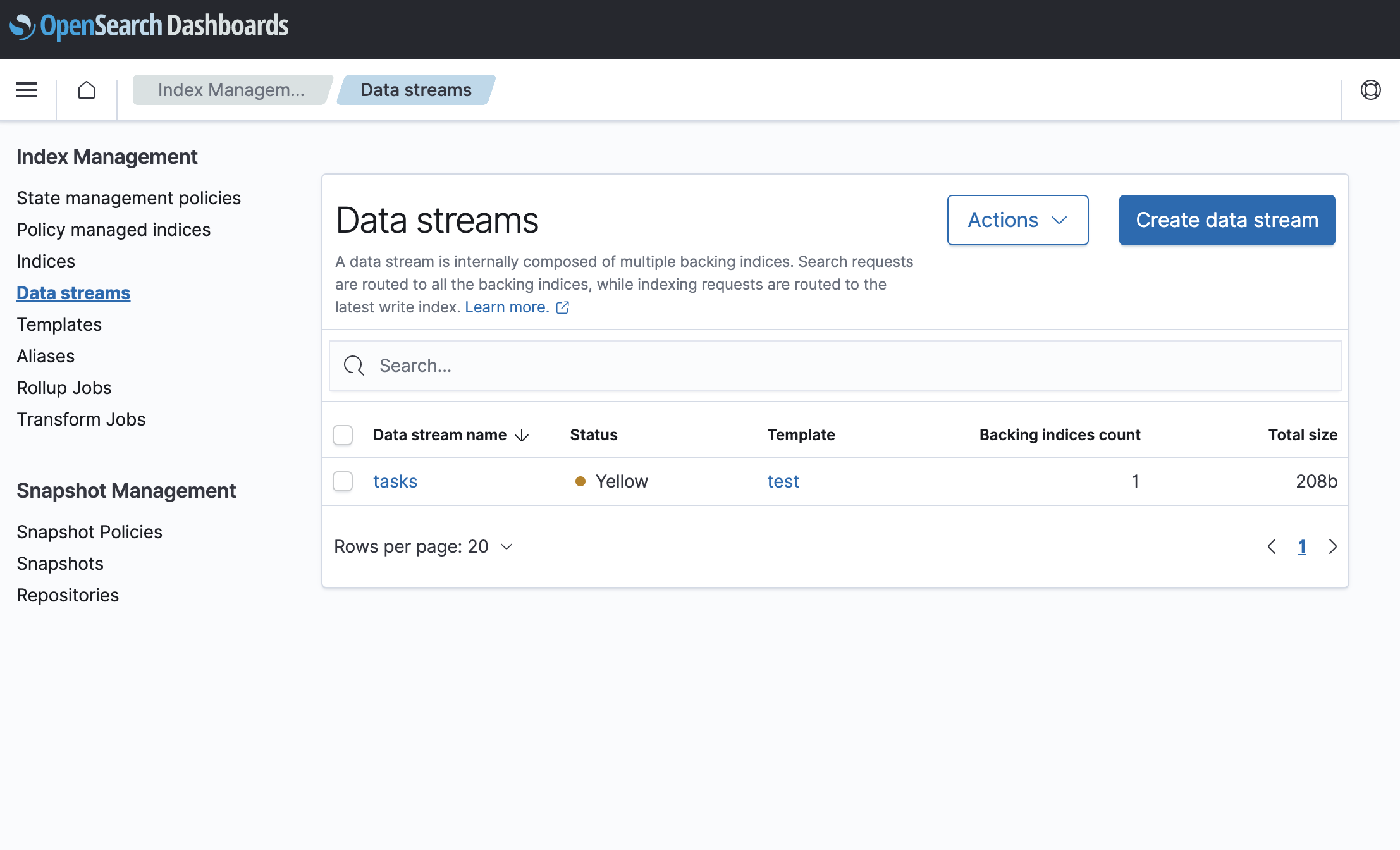This screenshot has height=850, width=1400.
Task: Open Snapshot Policies from the sidebar
Action: coord(89,531)
